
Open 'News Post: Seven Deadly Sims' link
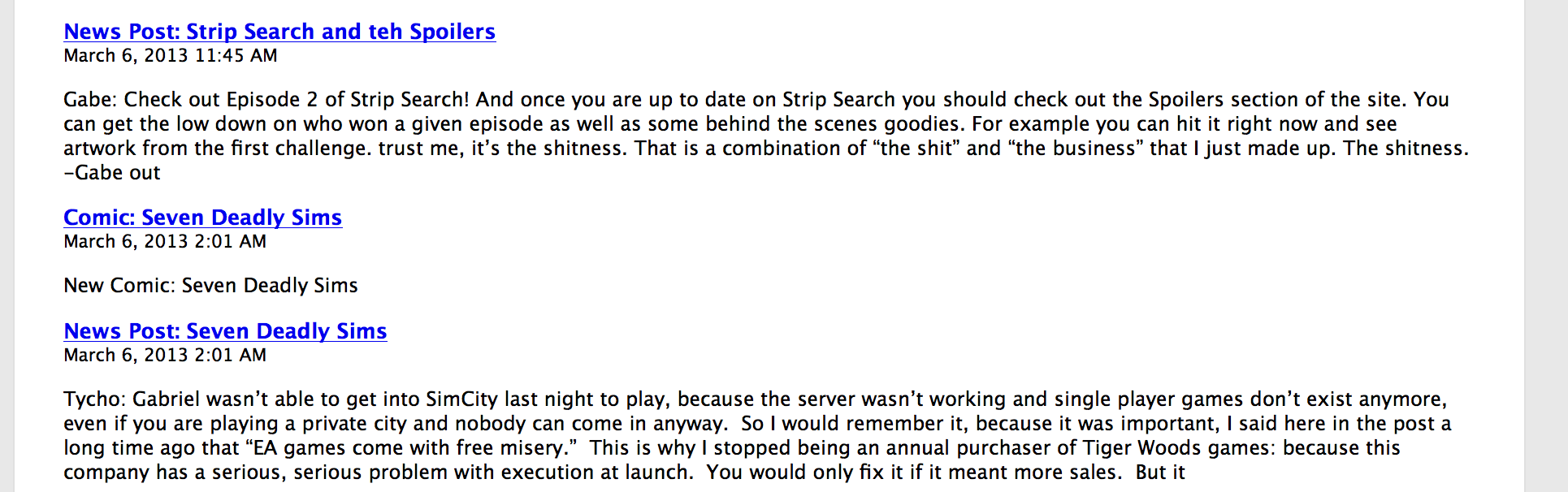point(225,331)
